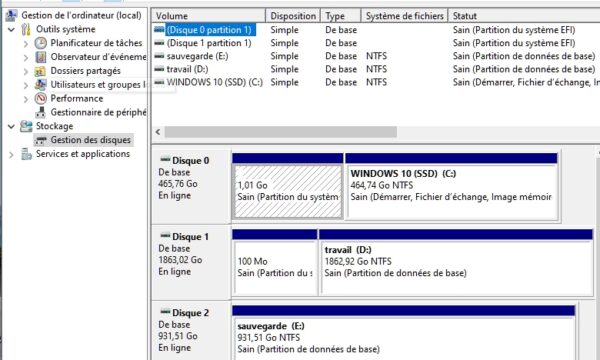Sort by the Type column header
This screenshot has width=600, height=360.
(341, 16)
